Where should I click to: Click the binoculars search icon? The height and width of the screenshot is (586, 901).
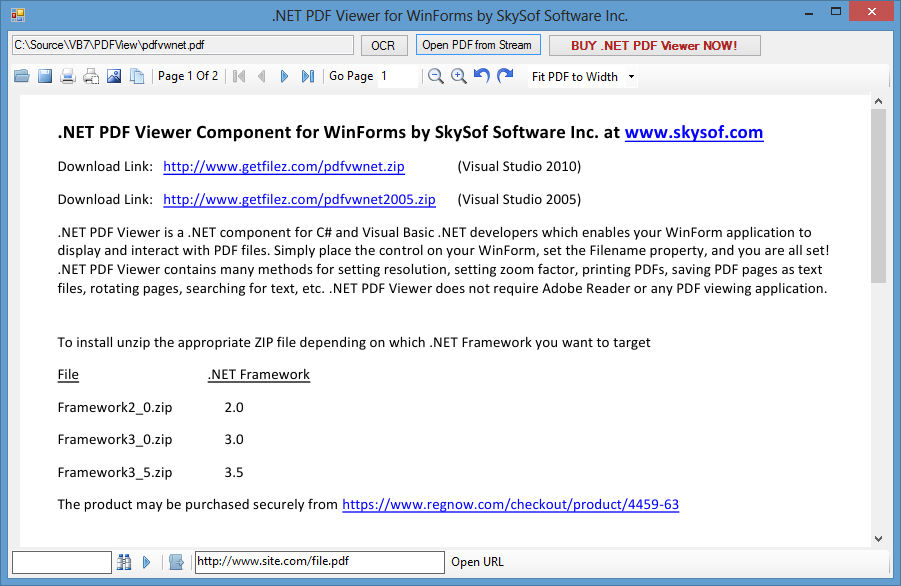pos(124,562)
